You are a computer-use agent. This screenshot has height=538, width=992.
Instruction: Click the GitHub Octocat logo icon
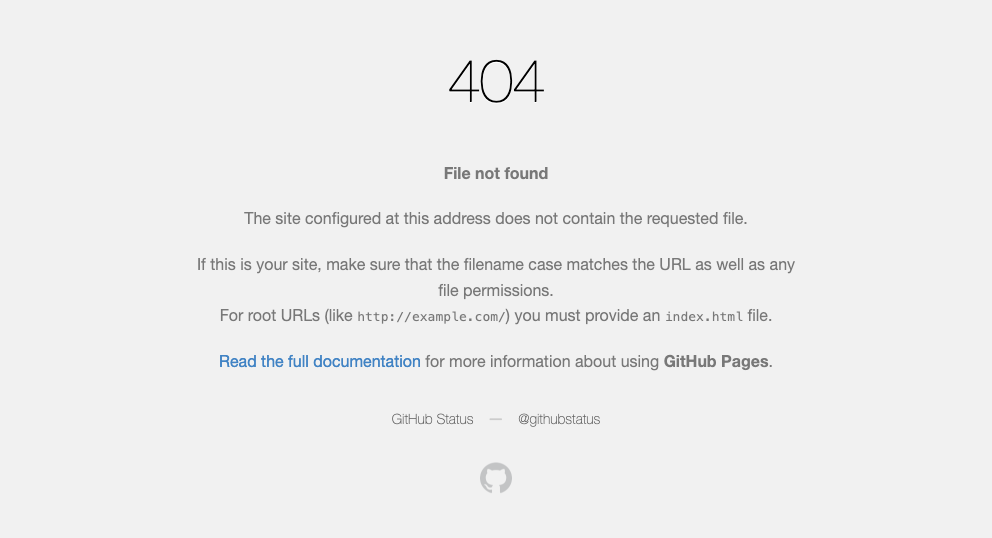click(x=496, y=478)
